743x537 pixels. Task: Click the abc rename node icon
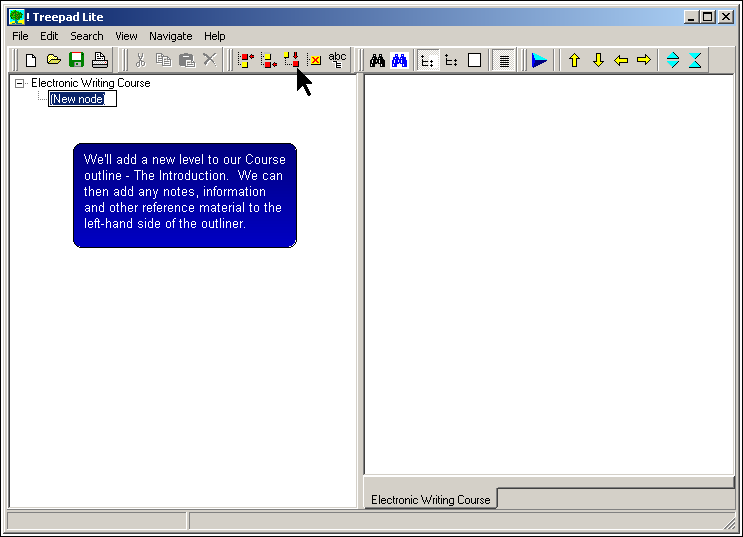point(337,60)
